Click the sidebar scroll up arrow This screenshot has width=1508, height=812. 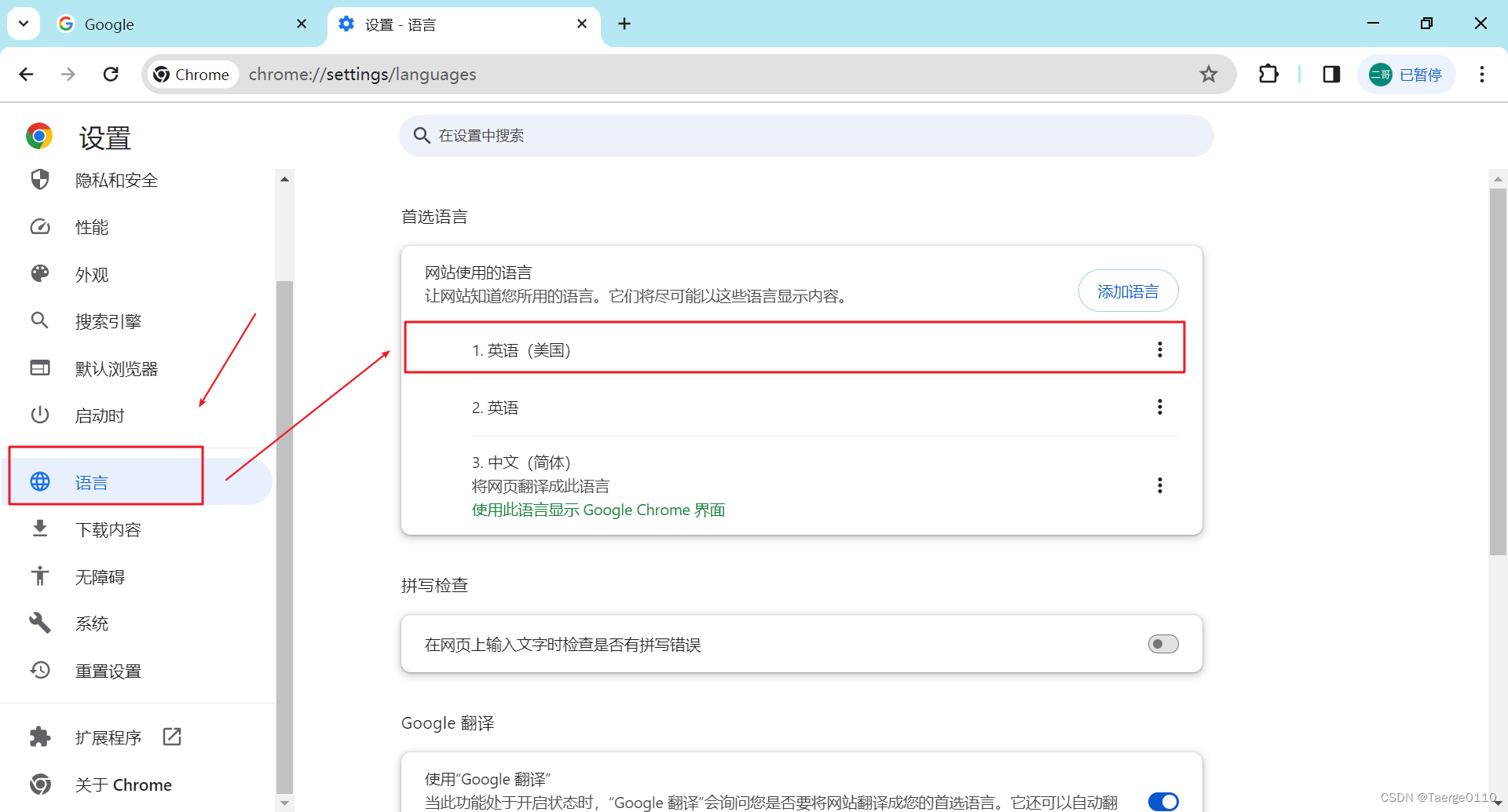[284, 180]
